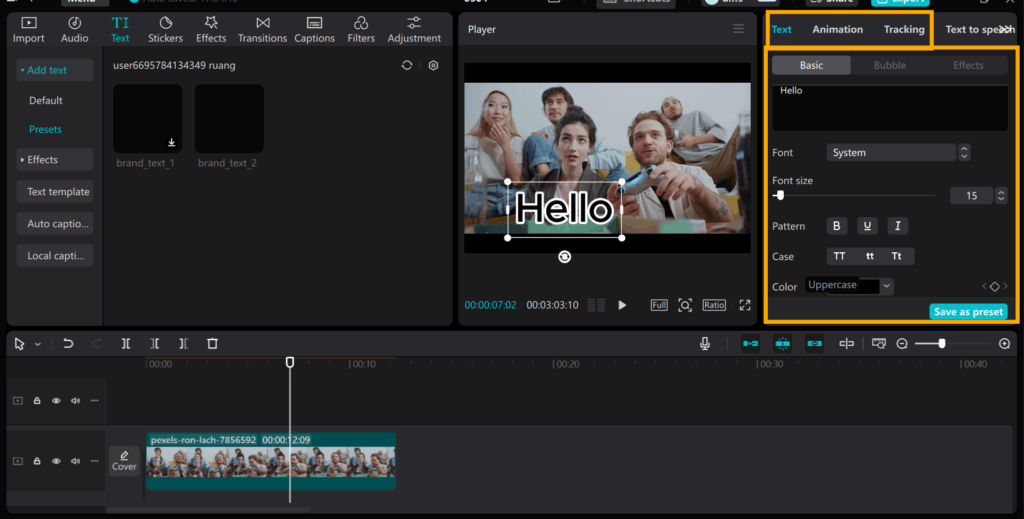The image size is (1024, 519).
Task: Apply bold pattern to text
Action: point(837,226)
